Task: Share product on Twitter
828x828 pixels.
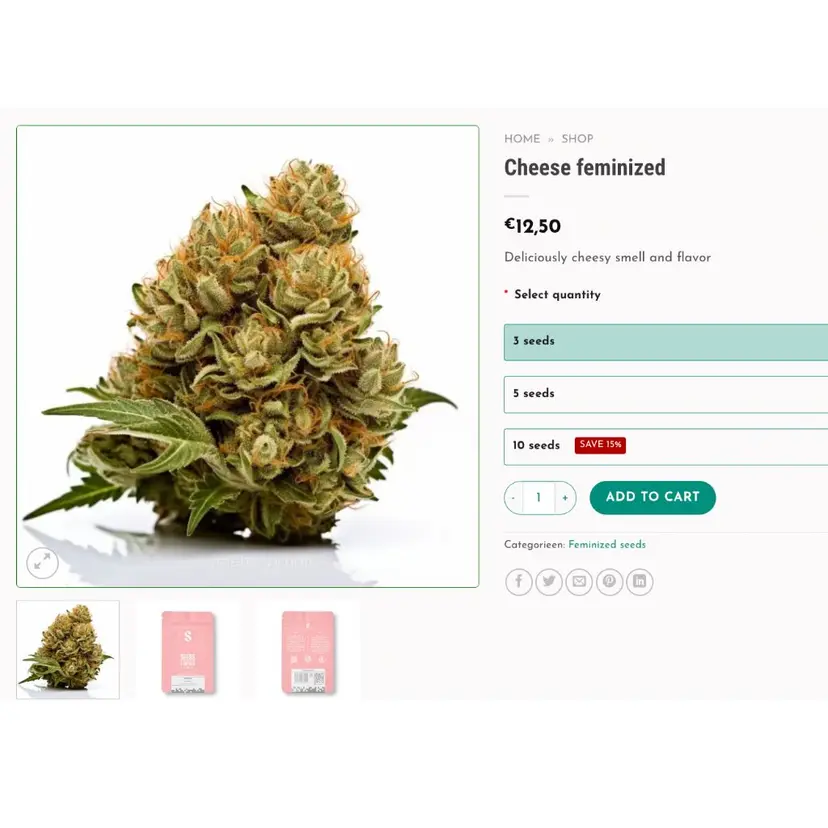Action: pyautogui.click(x=549, y=582)
